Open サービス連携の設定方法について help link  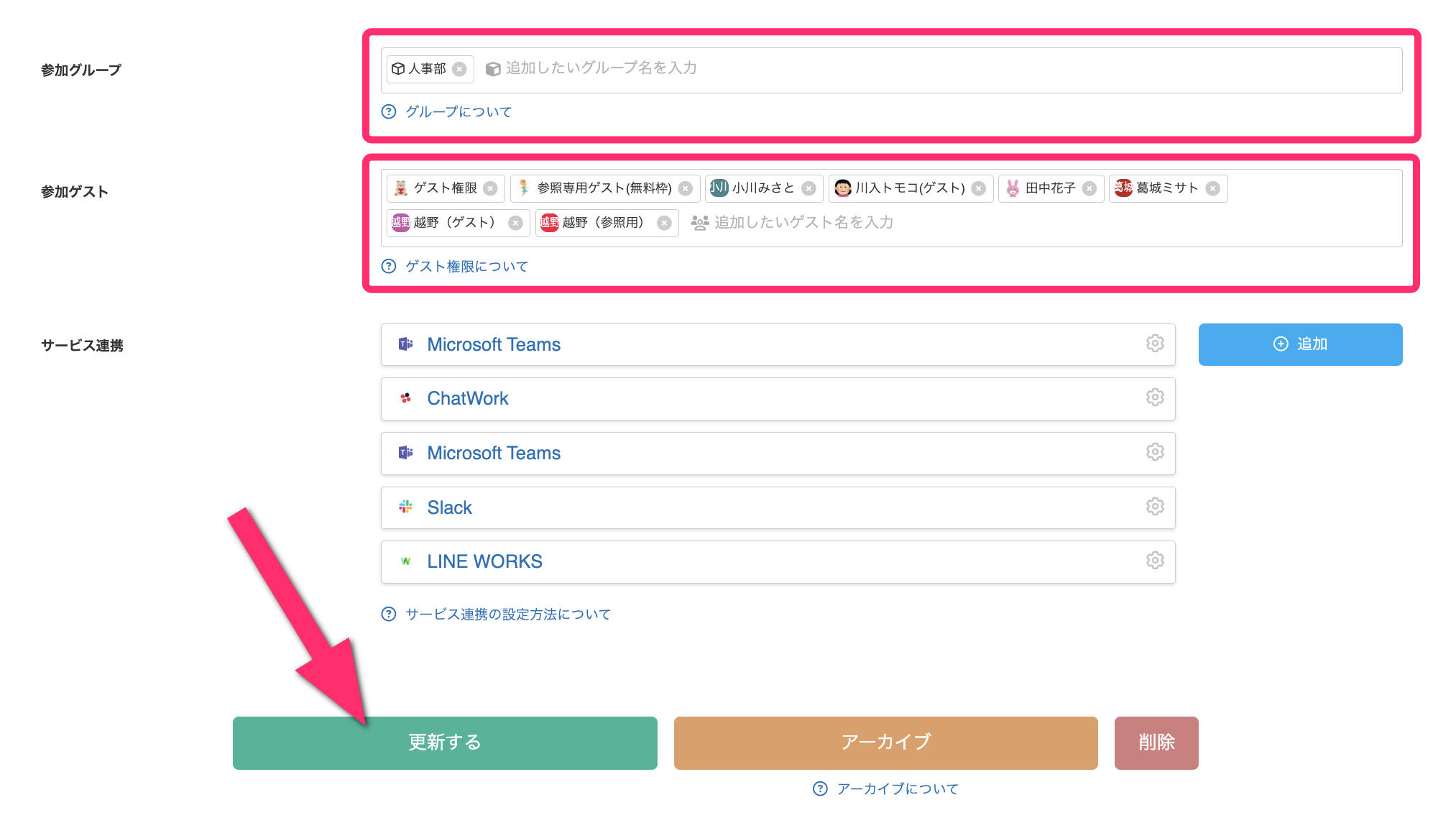click(507, 615)
